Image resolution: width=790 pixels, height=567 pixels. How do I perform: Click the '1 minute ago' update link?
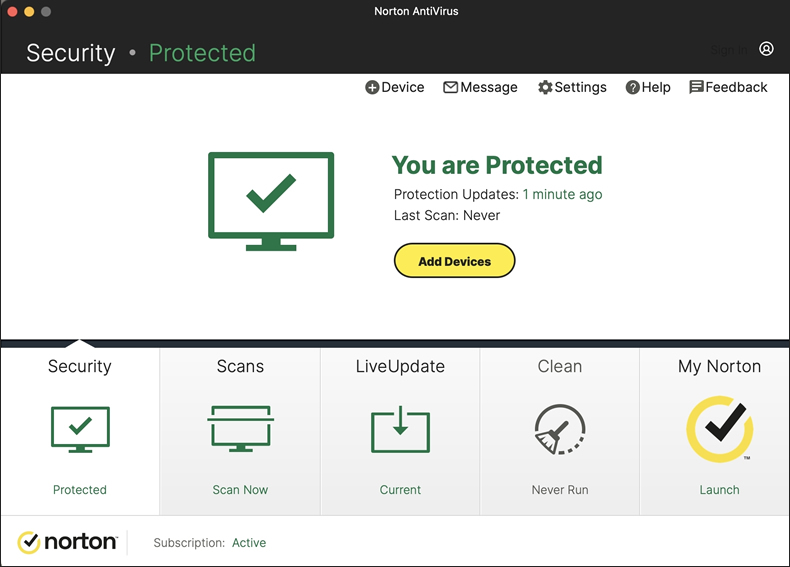[562, 195]
